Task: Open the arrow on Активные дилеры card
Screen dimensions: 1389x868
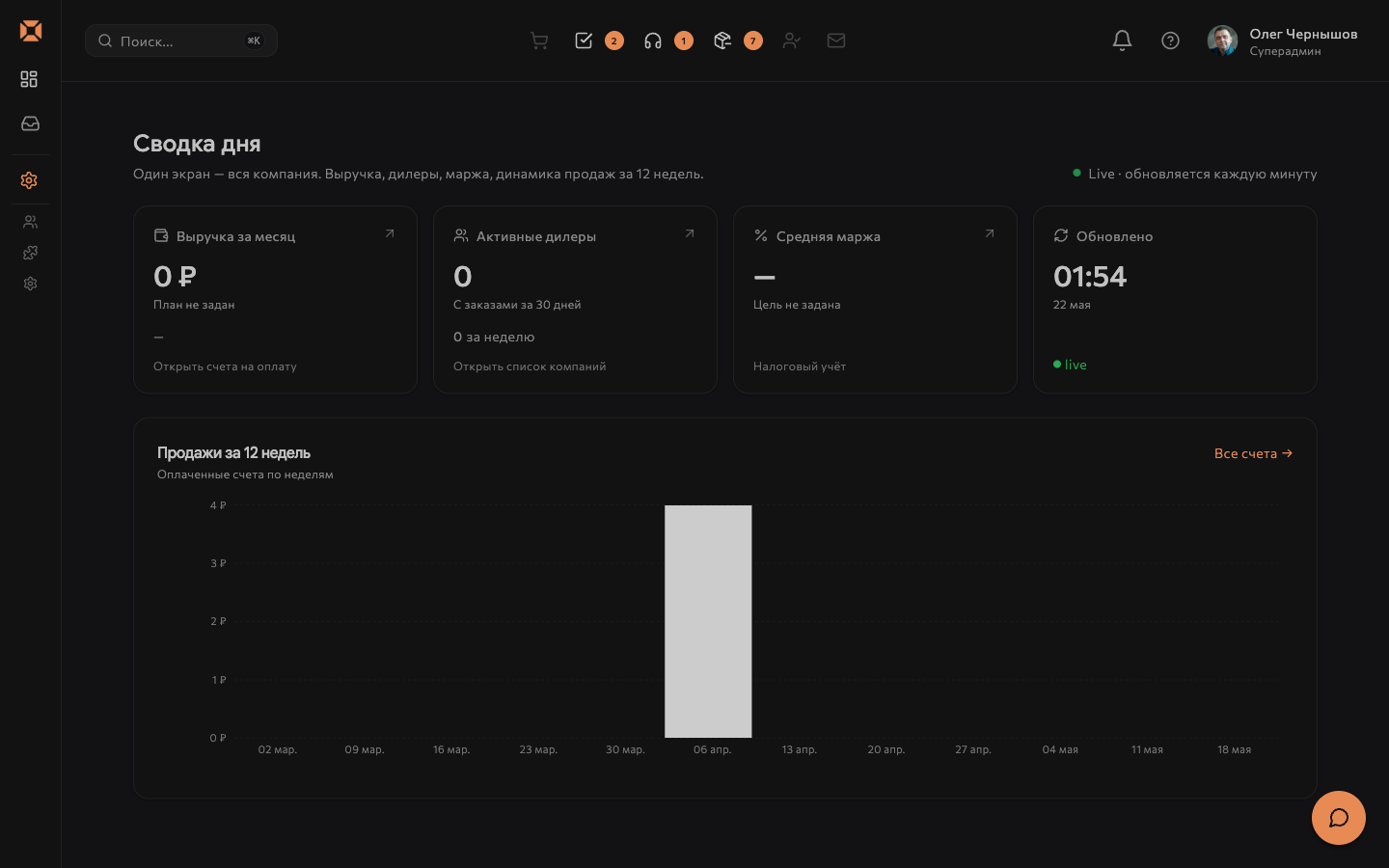Action: point(690,233)
